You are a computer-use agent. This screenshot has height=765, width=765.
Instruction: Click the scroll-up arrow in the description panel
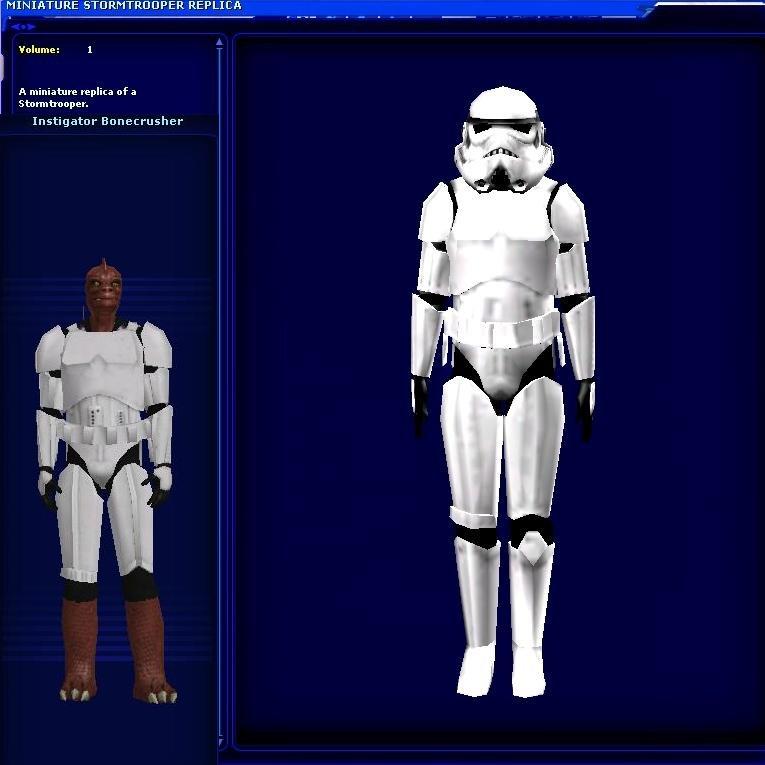point(220,42)
